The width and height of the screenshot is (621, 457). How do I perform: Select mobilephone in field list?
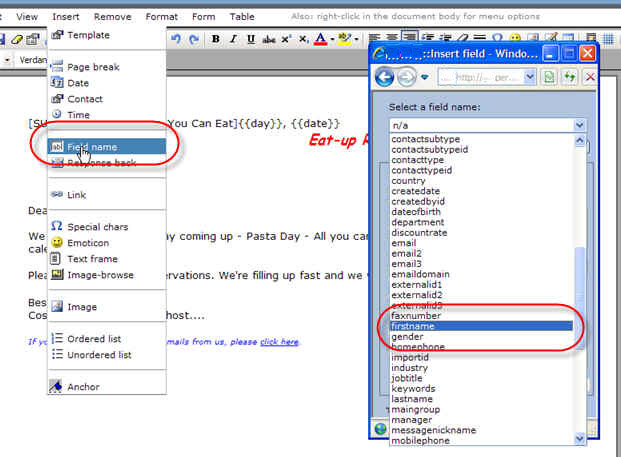click(481, 441)
